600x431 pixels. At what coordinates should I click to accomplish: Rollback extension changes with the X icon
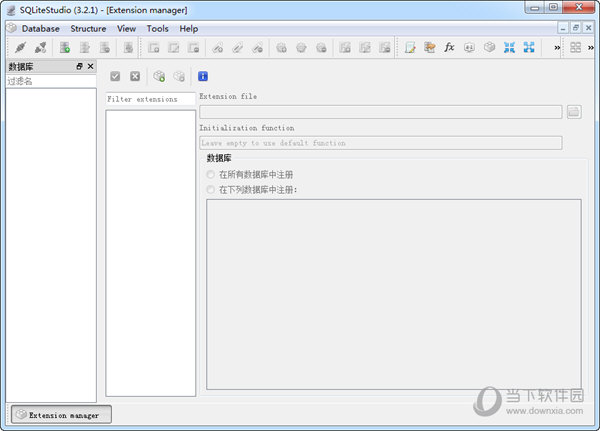click(x=135, y=76)
